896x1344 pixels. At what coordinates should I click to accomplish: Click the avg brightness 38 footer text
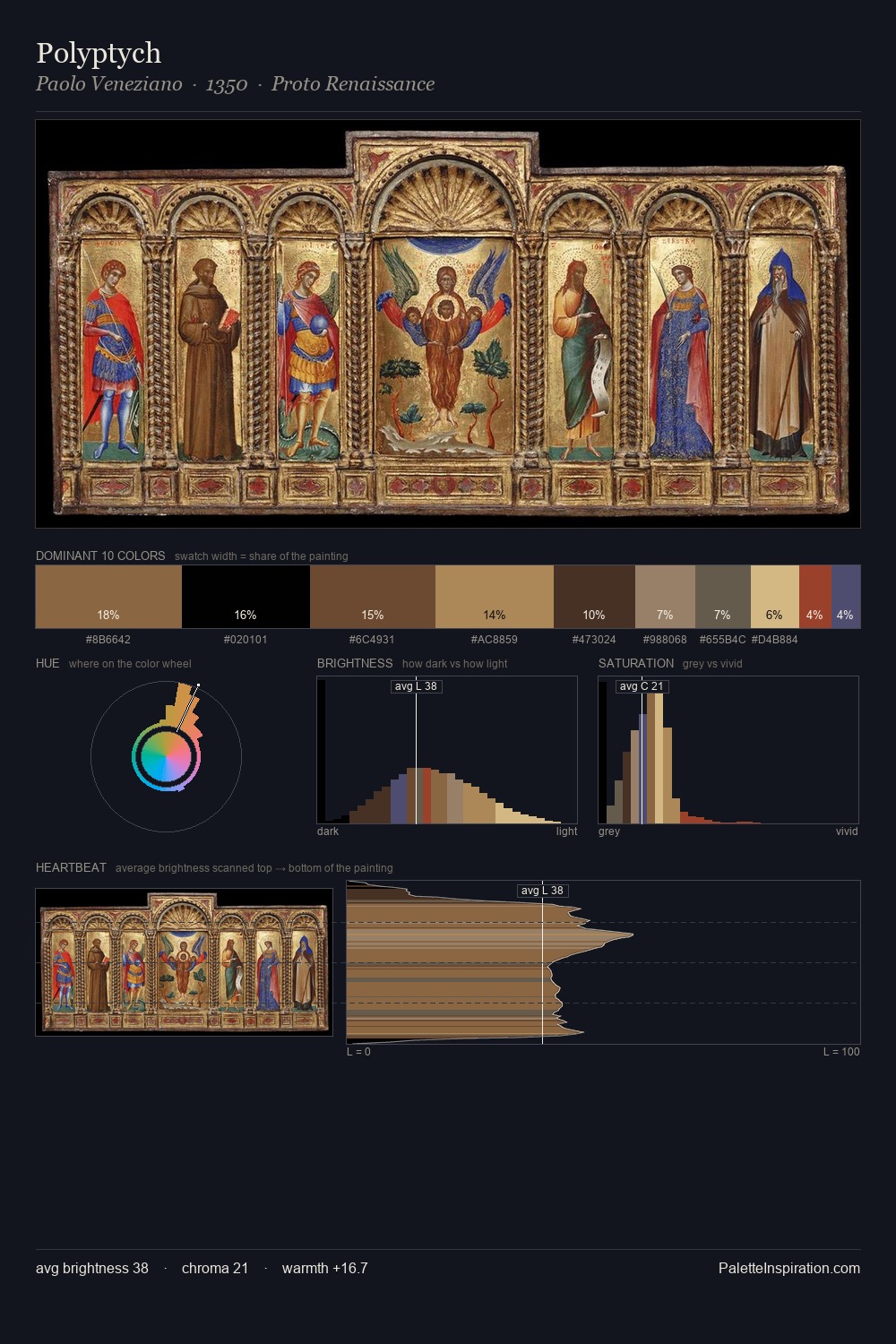pos(92,1268)
